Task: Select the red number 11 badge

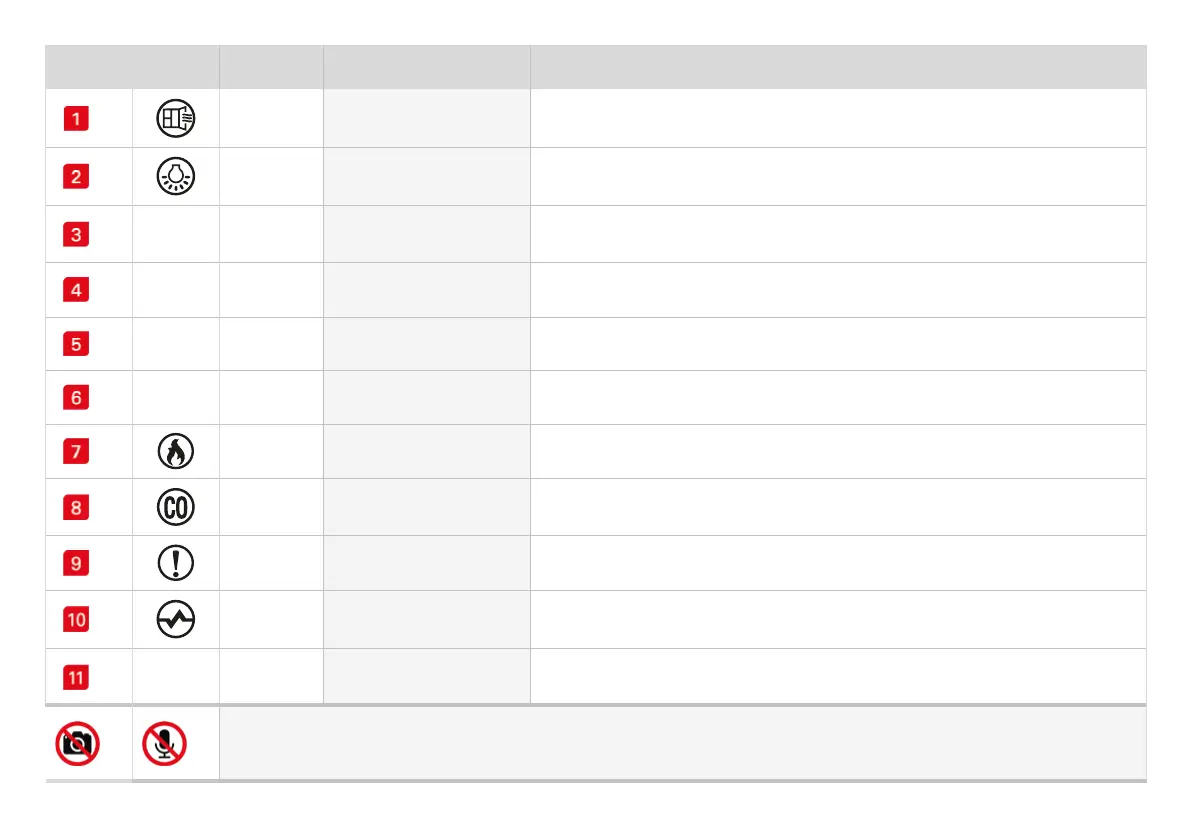Action: 77,677
